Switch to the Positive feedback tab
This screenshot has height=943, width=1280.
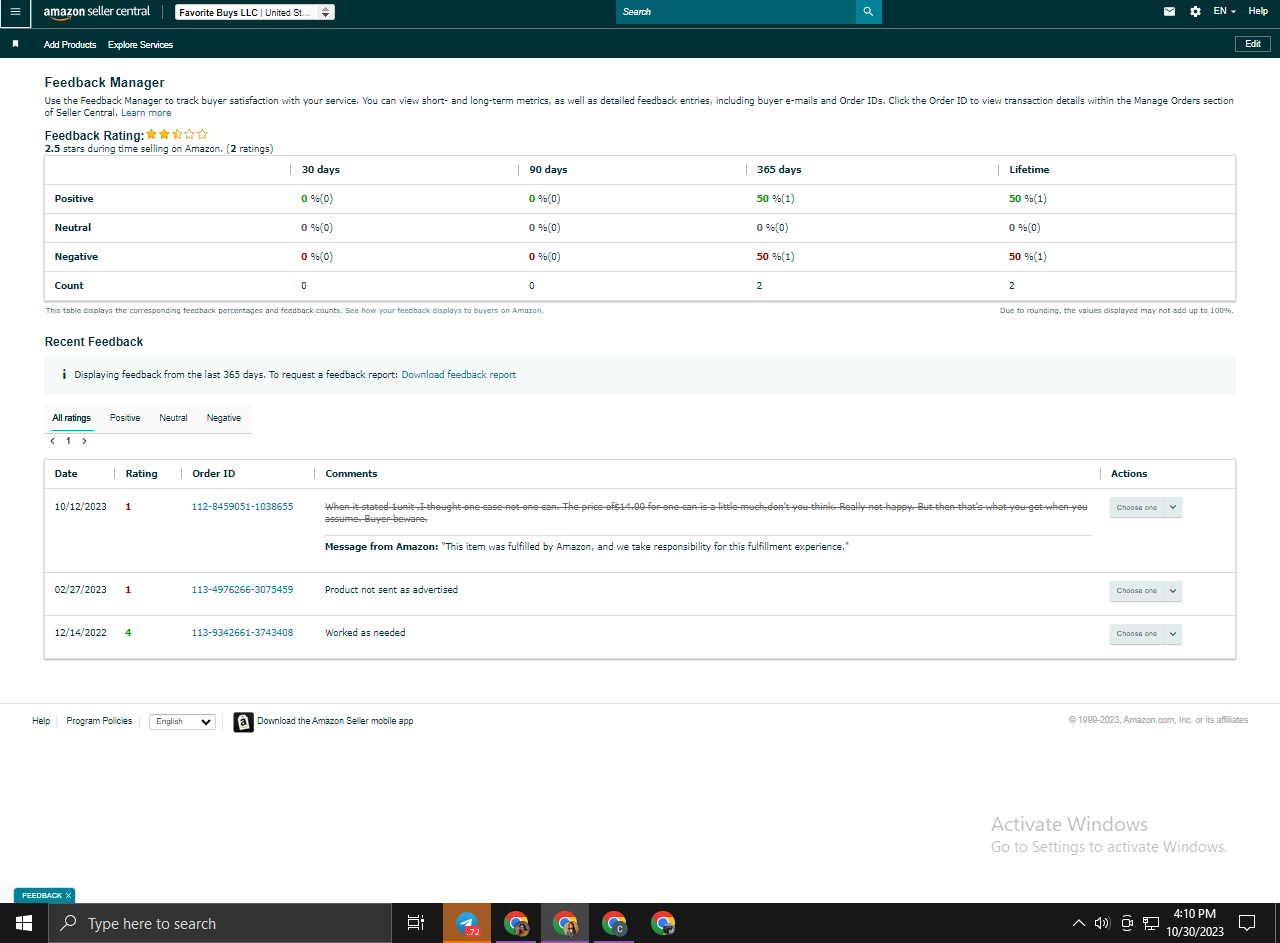125,418
